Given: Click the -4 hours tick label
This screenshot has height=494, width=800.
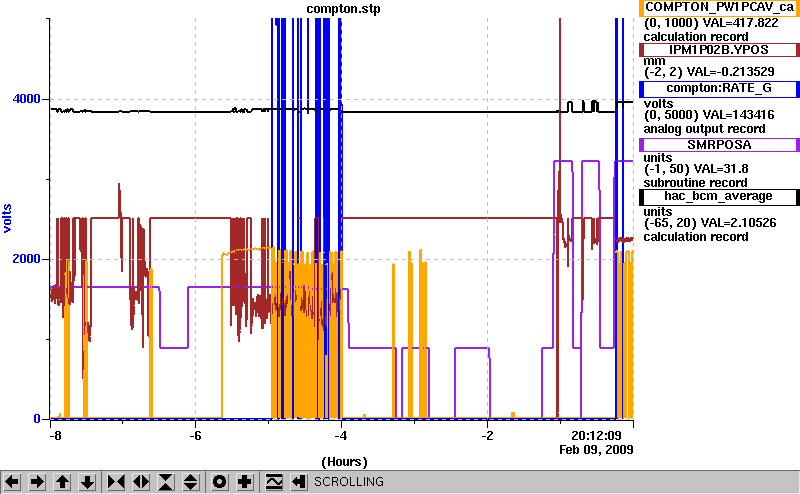Looking at the screenshot, I should (x=341, y=436).
